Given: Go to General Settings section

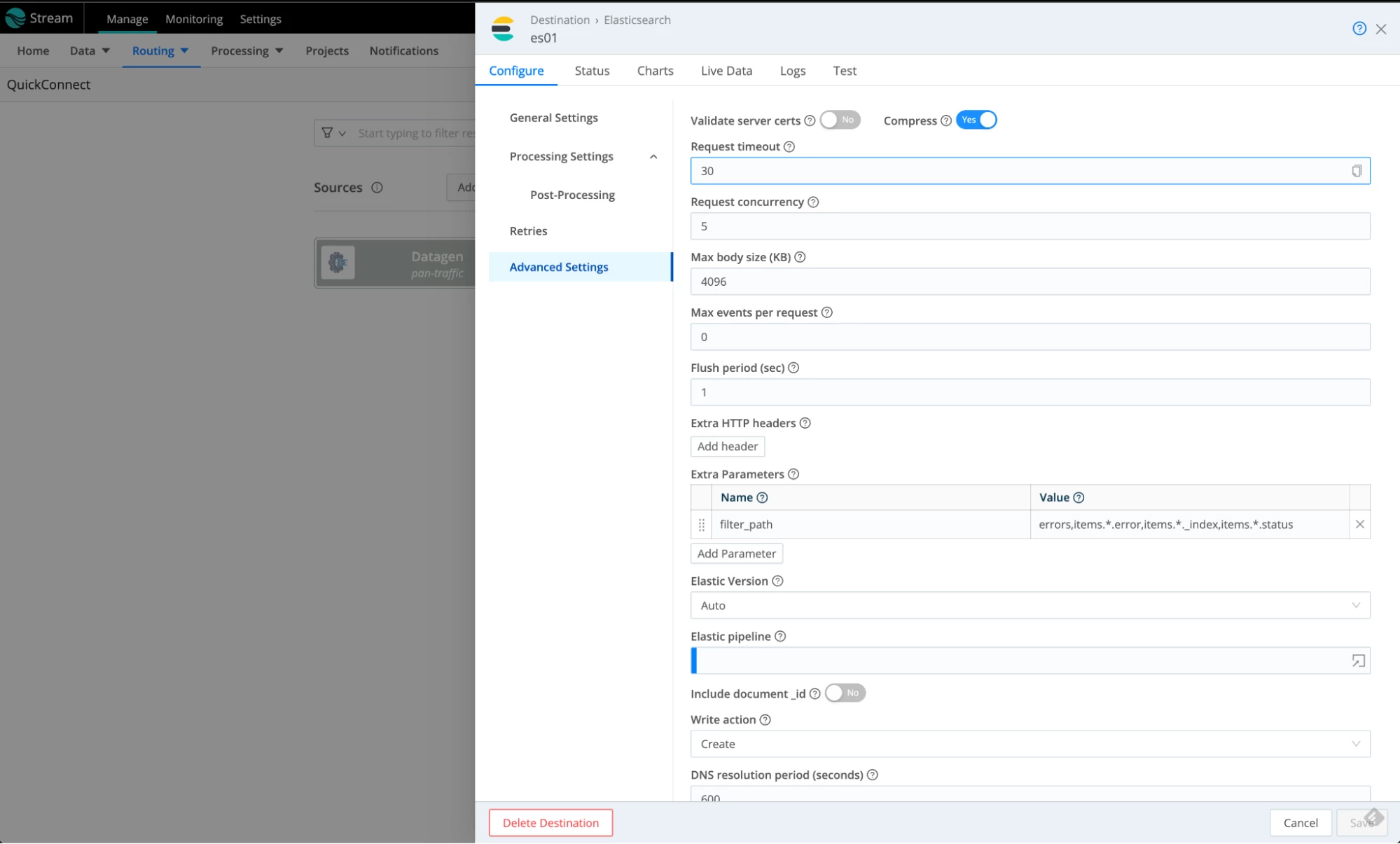Looking at the screenshot, I should click(x=553, y=118).
